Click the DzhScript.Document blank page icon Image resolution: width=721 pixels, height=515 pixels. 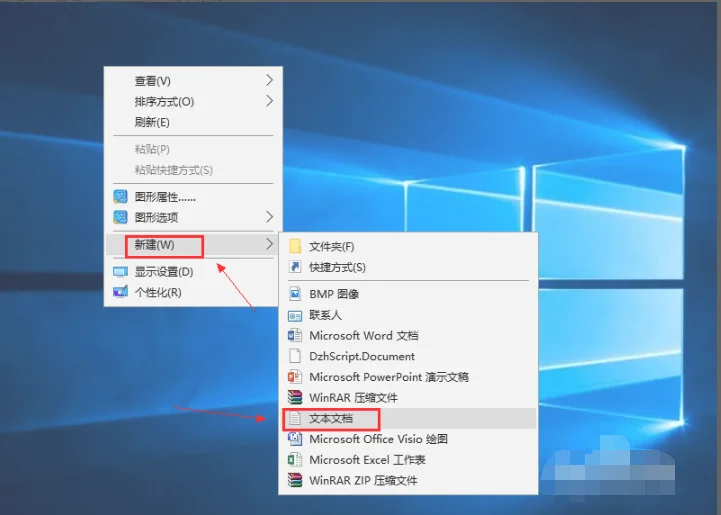295,356
